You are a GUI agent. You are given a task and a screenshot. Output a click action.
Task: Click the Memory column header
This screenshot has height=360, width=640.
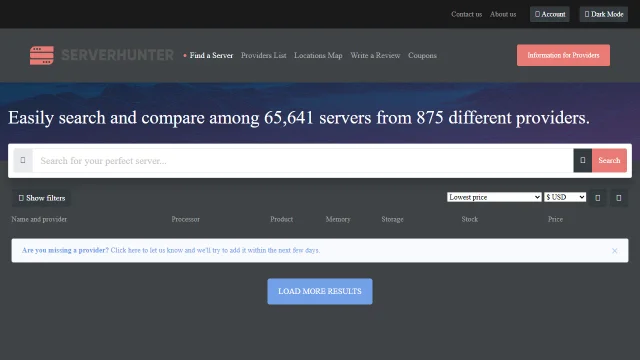(x=338, y=219)
